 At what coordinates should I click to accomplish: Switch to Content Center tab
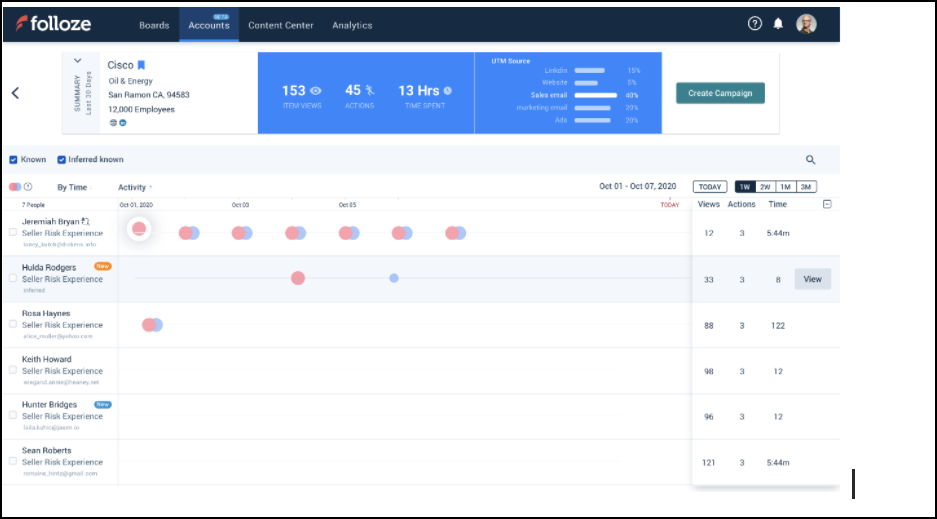click(x=281, y=25)
